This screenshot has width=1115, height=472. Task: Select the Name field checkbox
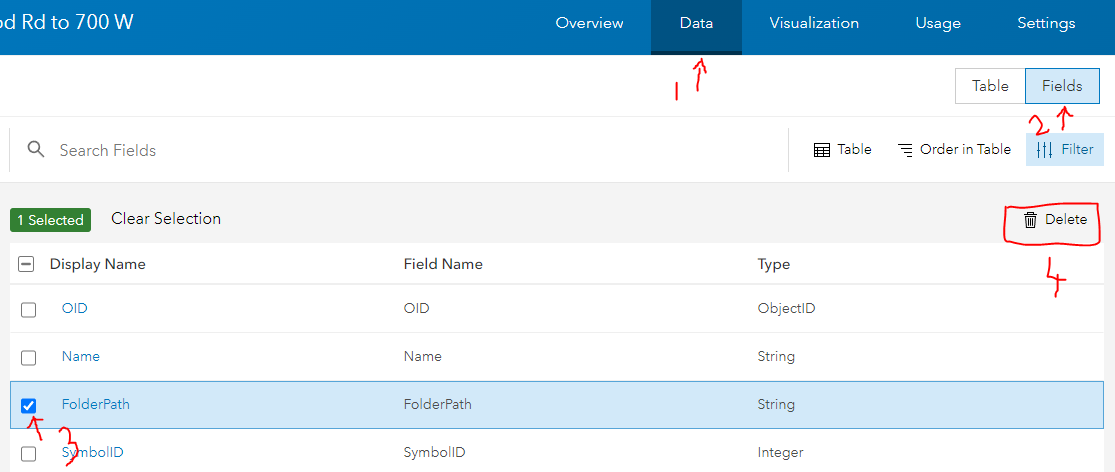pyautogui.click(x=29, y=357)
